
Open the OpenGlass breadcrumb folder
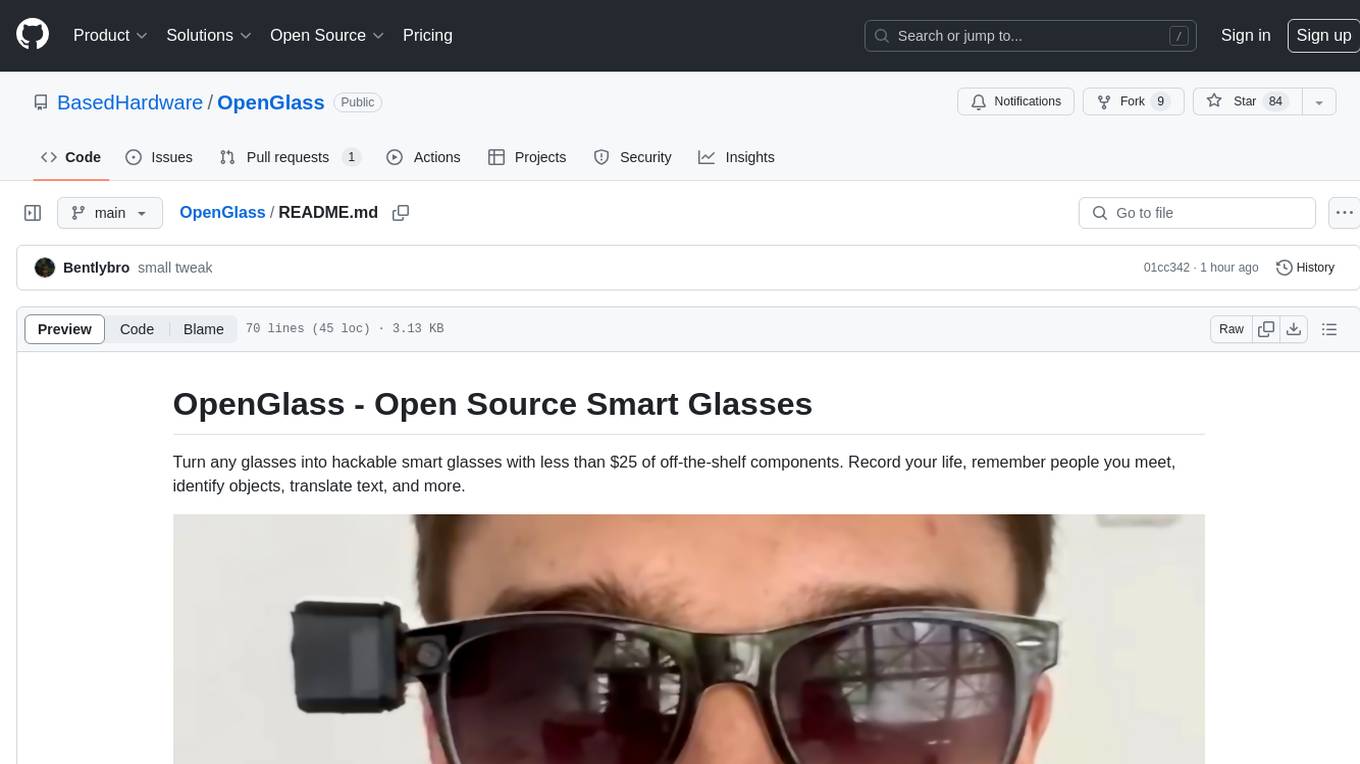[222, 212]
